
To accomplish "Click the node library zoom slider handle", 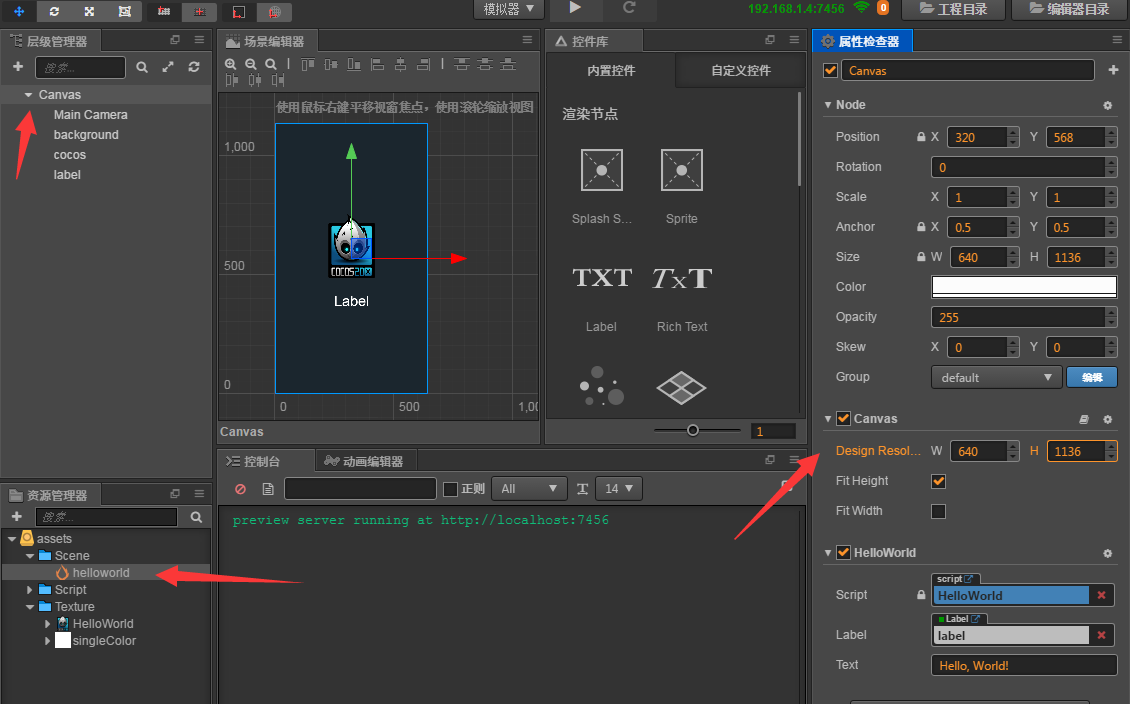I will pyautogui.click(x=693, y=430).
